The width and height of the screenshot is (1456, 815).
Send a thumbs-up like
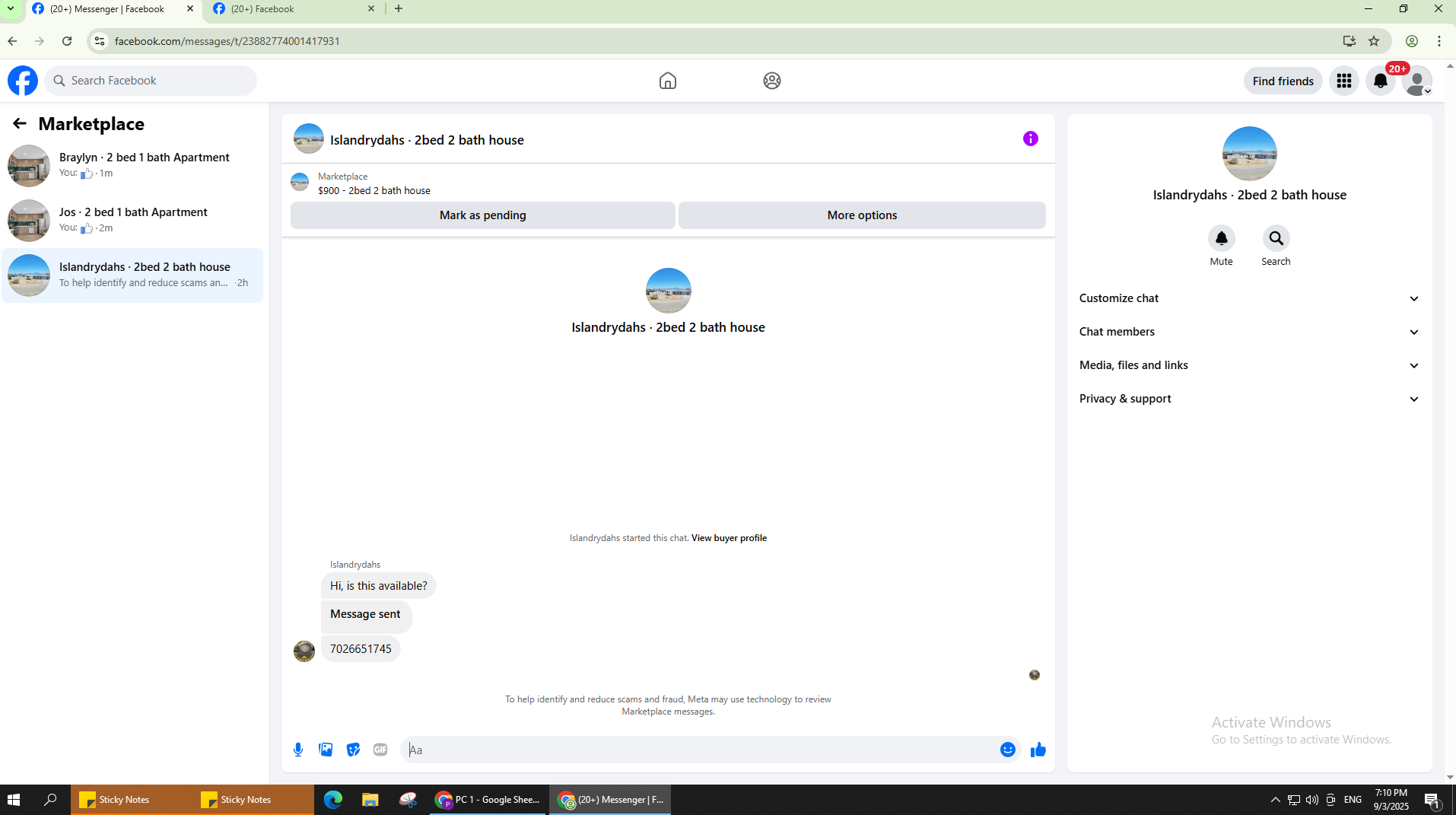click(x=1038, y=750)
